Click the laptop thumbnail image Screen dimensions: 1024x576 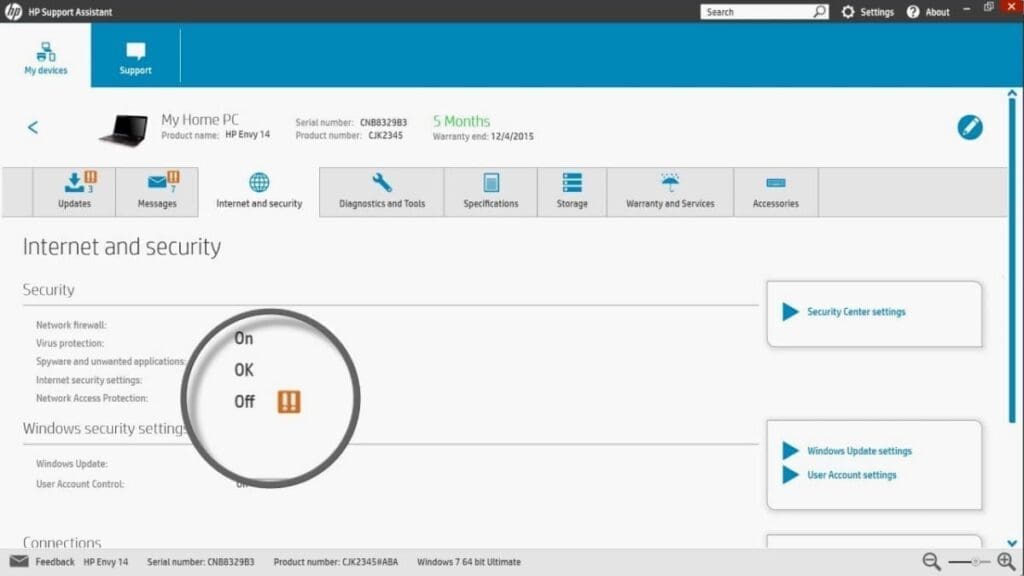tap(124, 129)
